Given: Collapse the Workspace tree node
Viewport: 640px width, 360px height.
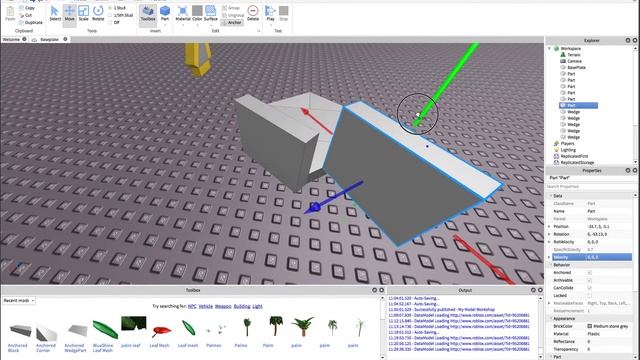Looking at the screenshot, I should click(550, 48).
